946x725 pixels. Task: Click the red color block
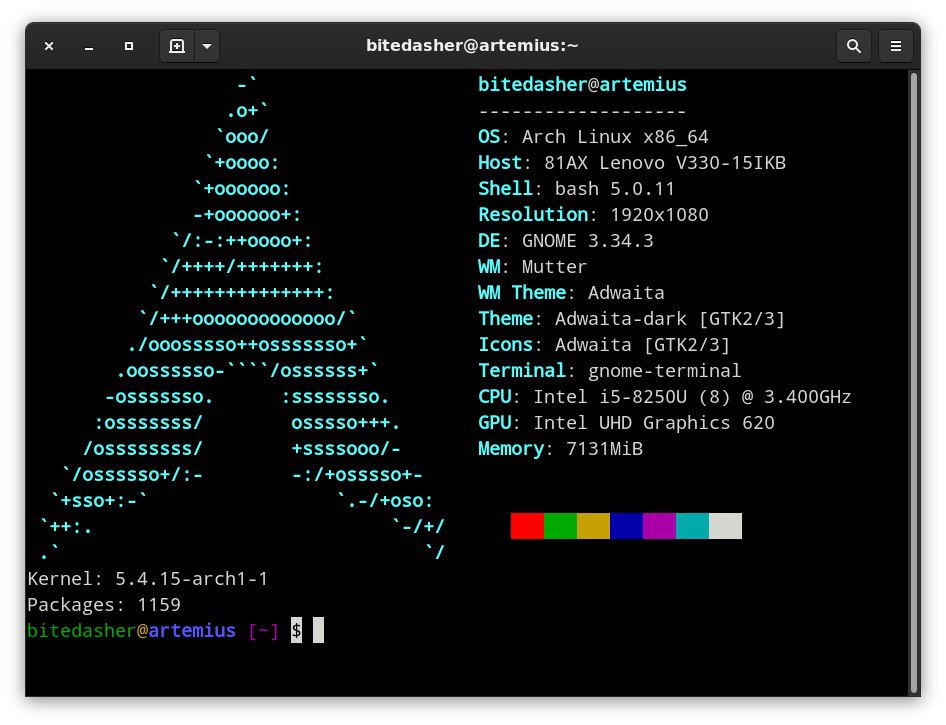click(527, 526)
